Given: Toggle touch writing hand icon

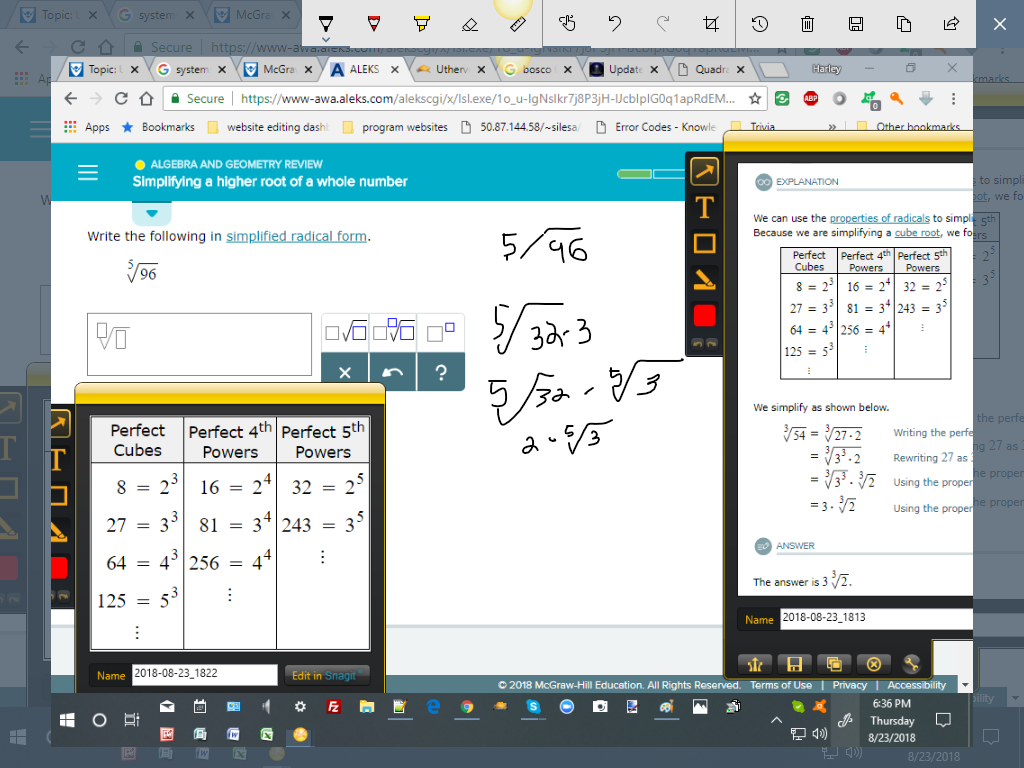Looking at the screenshot, I should 567,23.
